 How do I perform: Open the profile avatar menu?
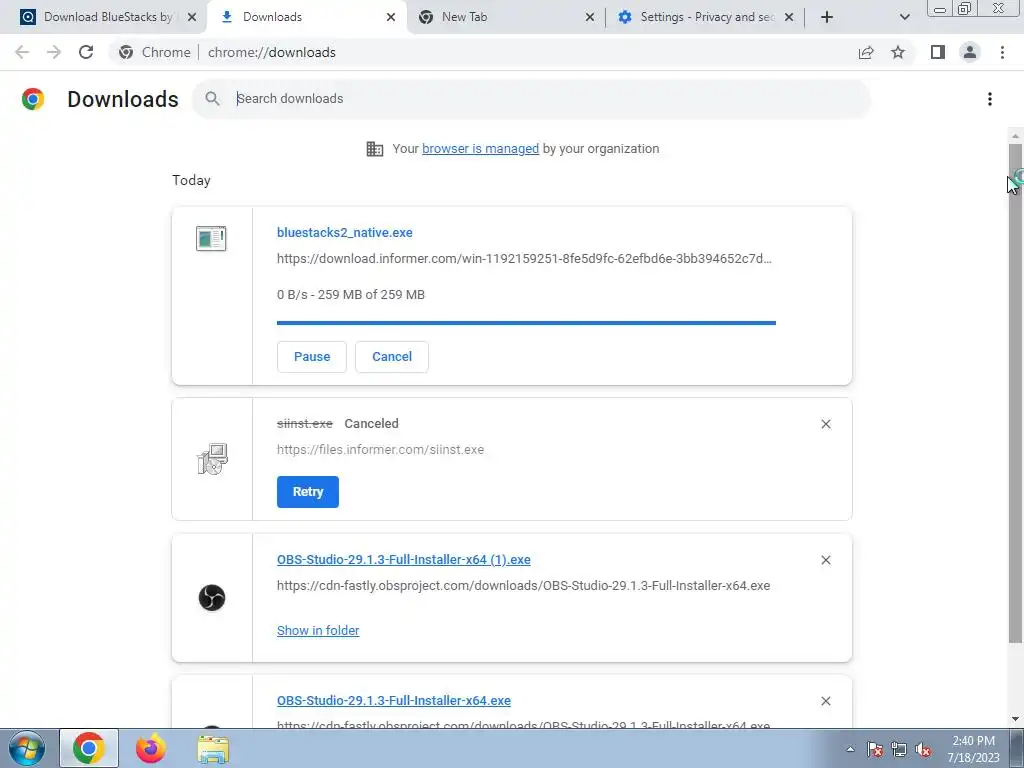coord(970,52)
